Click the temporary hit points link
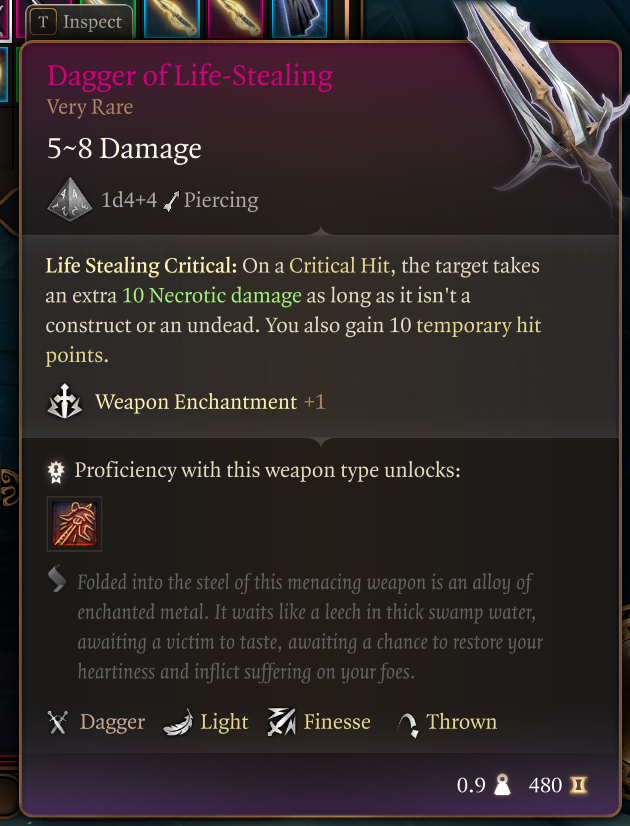Viewport: 630px width, 826px height. tap(293, 340)
